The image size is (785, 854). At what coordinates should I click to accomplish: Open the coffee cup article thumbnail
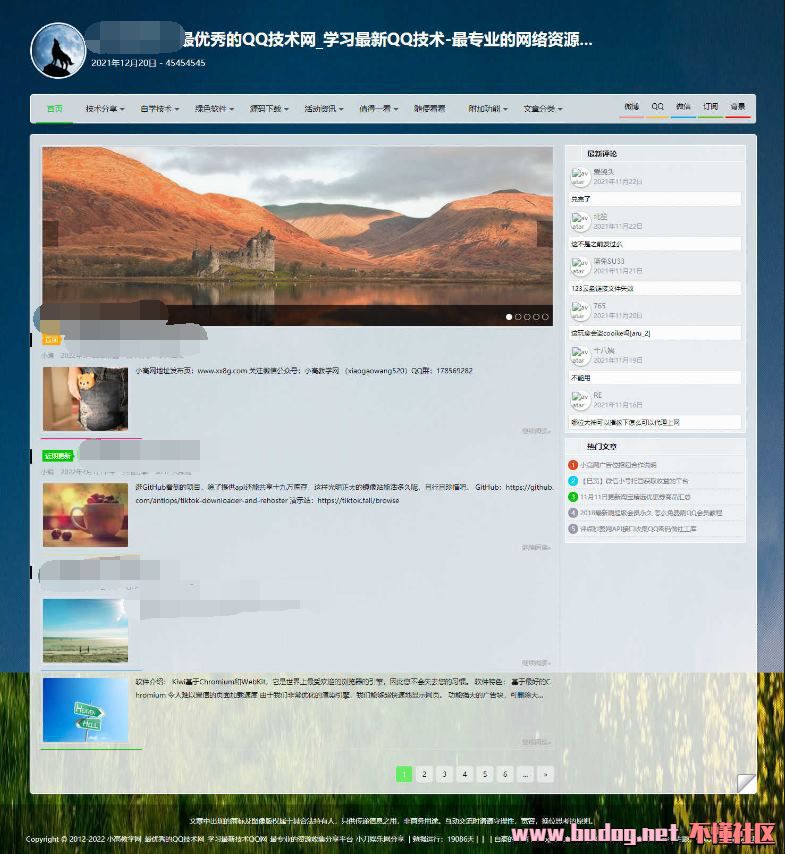click(85, 515)
